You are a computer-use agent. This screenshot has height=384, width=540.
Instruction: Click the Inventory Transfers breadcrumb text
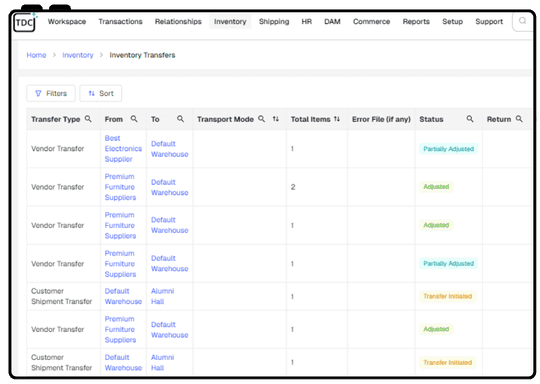point(142,55)
